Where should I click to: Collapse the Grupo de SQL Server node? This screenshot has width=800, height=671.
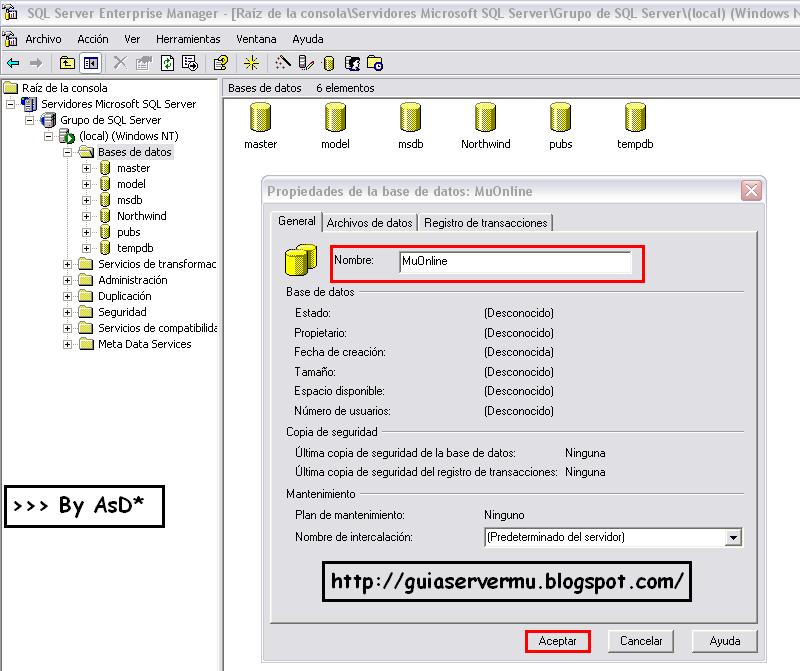pos(30,120)
